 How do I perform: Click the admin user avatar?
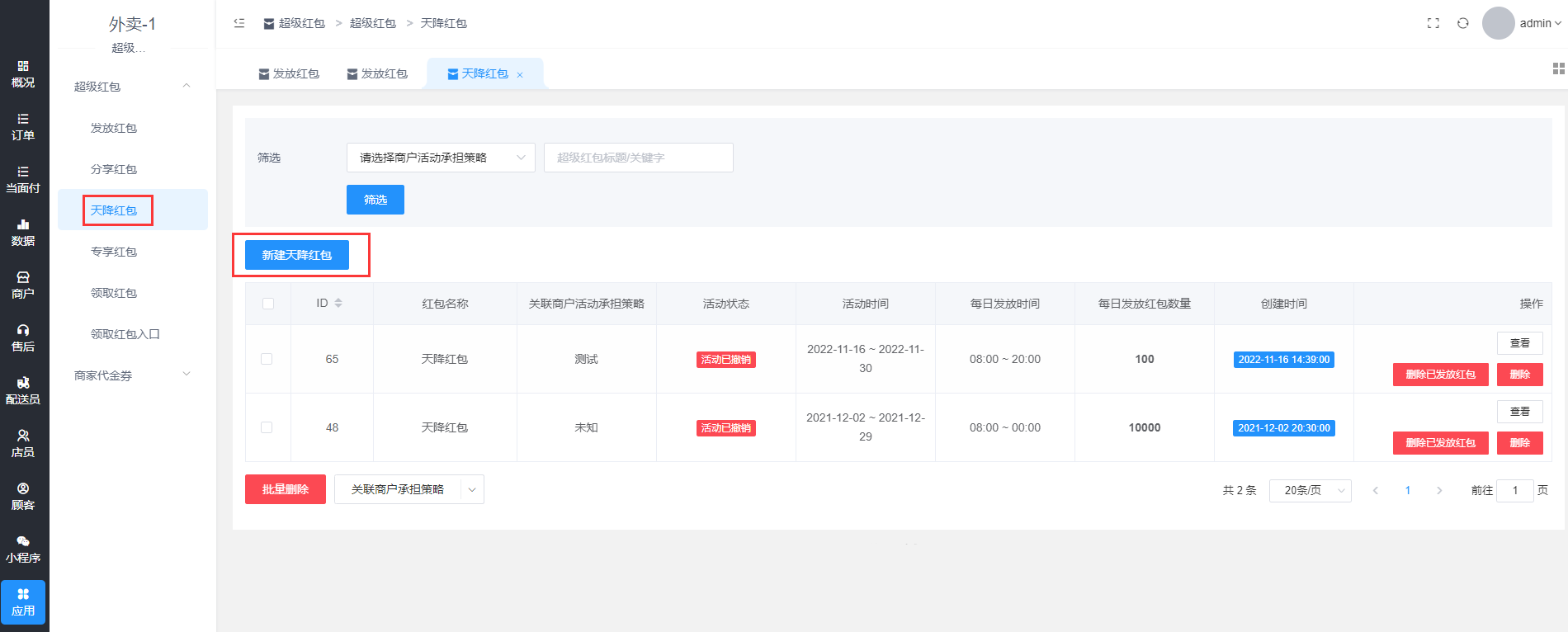pyautogui.click(x=1499, y=23)
